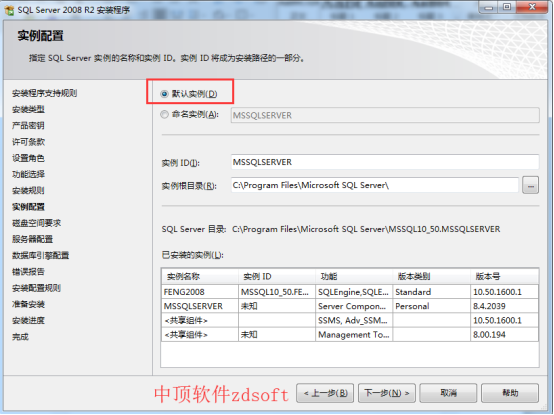This screenshot has width=554, height=415.
Task: Click the SQL Server 目录 path text
Action: coord(366,230)
